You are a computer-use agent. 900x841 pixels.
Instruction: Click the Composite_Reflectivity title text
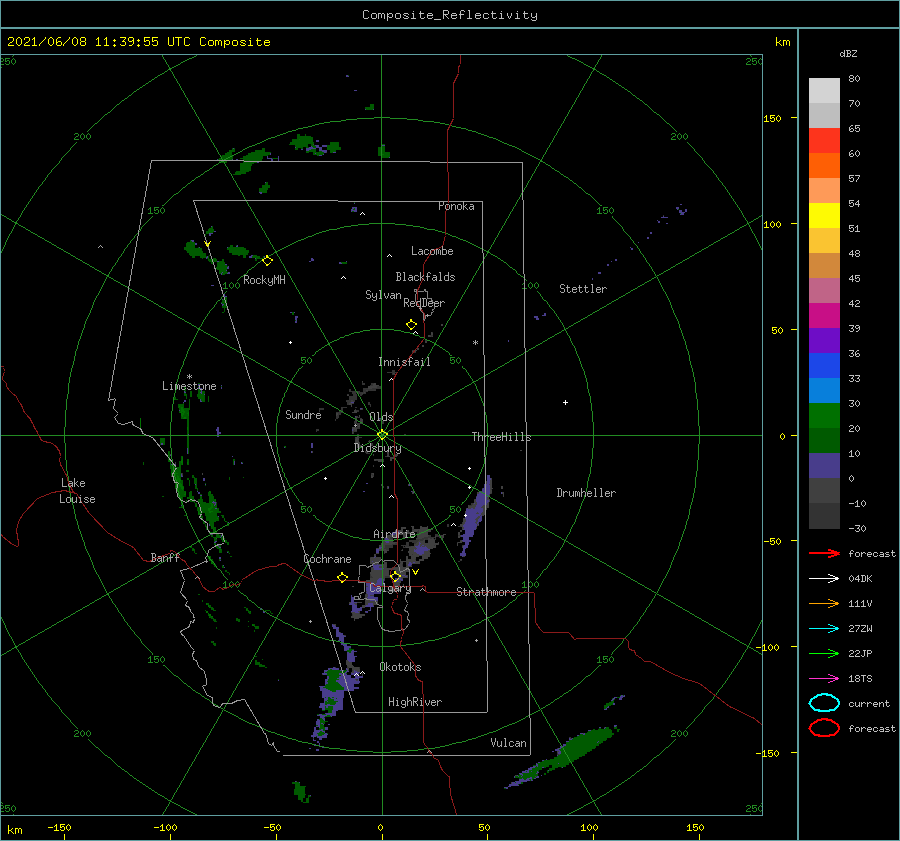[449, 15]
